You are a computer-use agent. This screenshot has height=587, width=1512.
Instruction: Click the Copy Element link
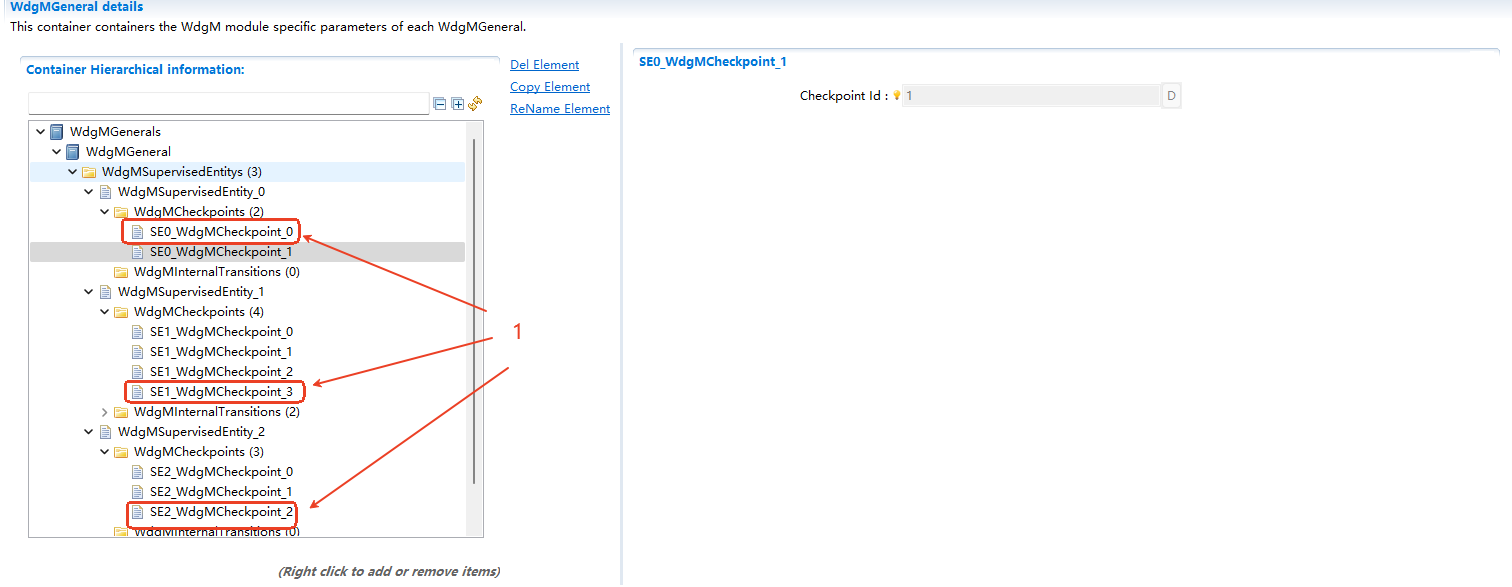(549, 86)
